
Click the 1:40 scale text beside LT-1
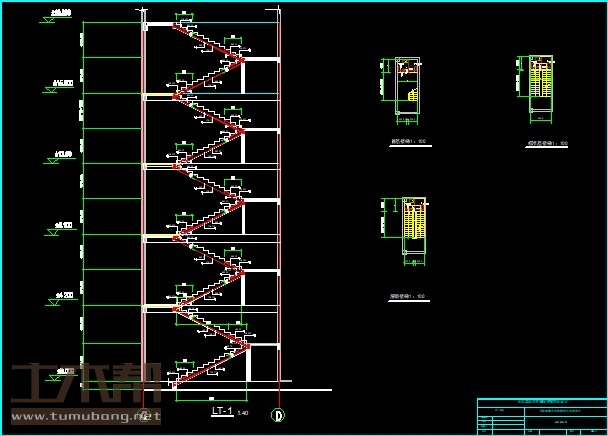pyautogui.click(x=244, y=412)
